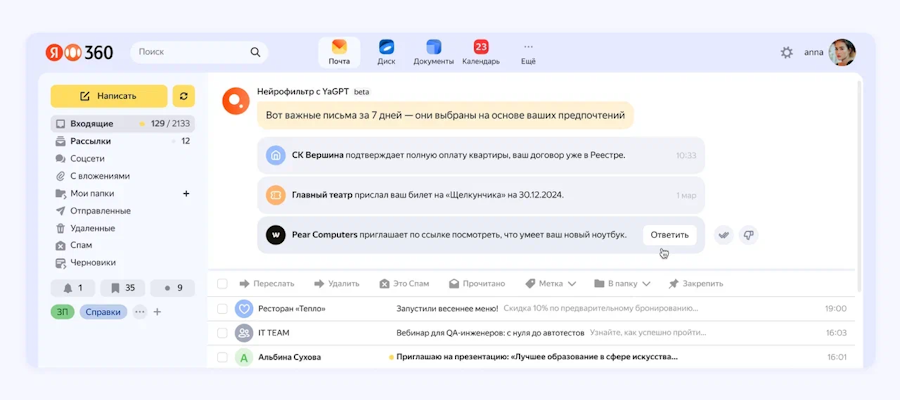Open the Календарь app icon
This screenshot has height=400, width=900.
pyautogui.click(x=481, y=52)
